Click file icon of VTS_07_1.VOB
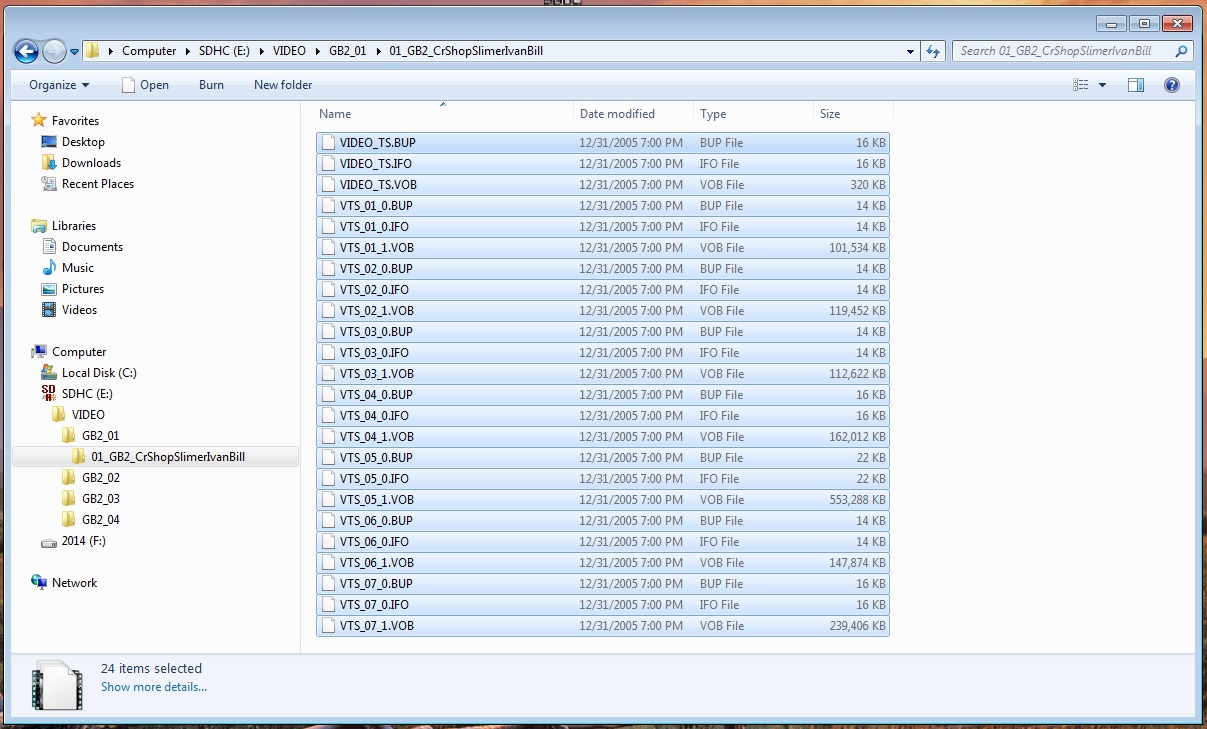The width and height of the screenshot is (1207, 729). 328,626
